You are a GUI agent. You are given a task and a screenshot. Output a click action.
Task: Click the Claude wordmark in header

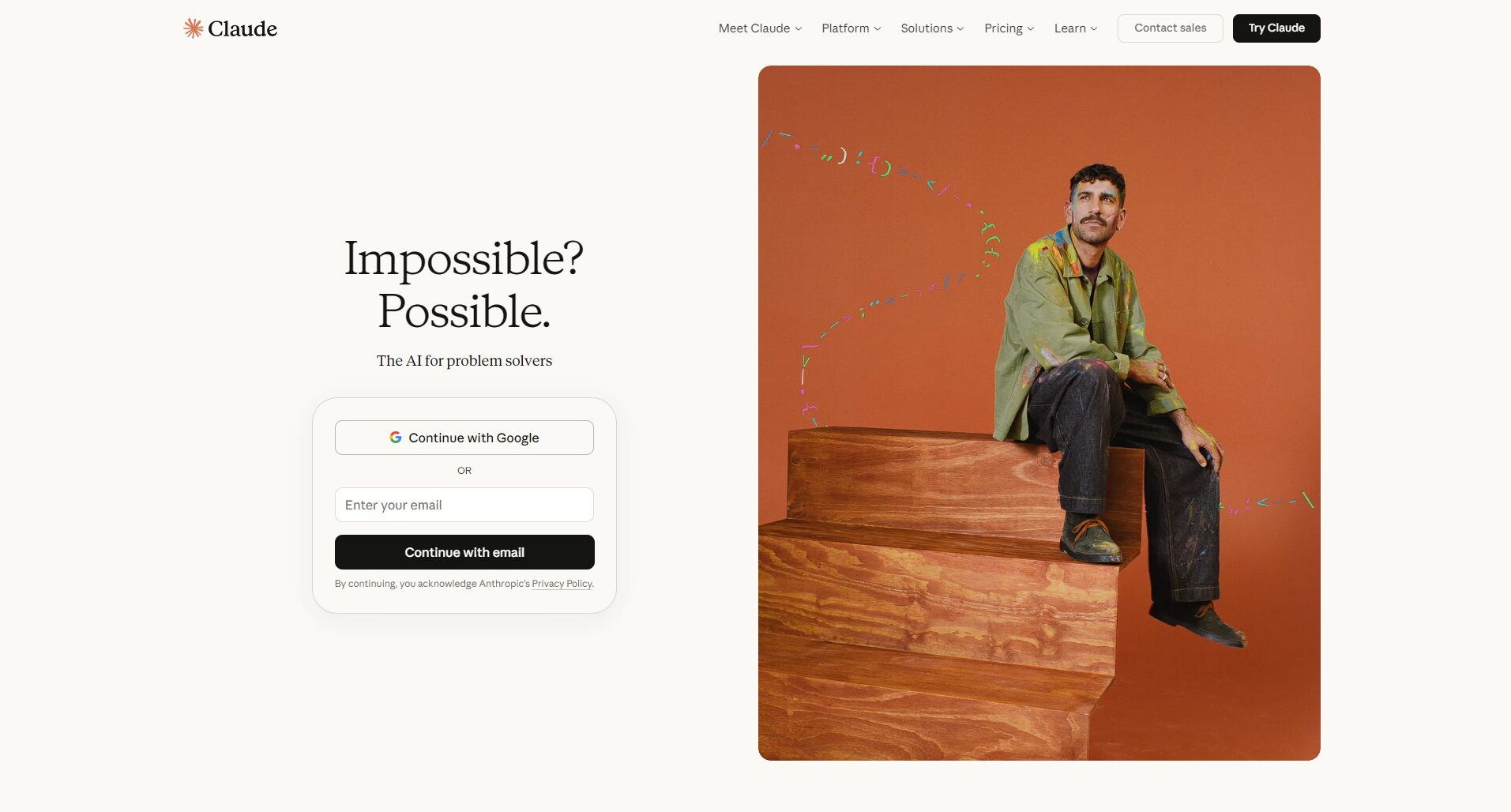[242, 28]
